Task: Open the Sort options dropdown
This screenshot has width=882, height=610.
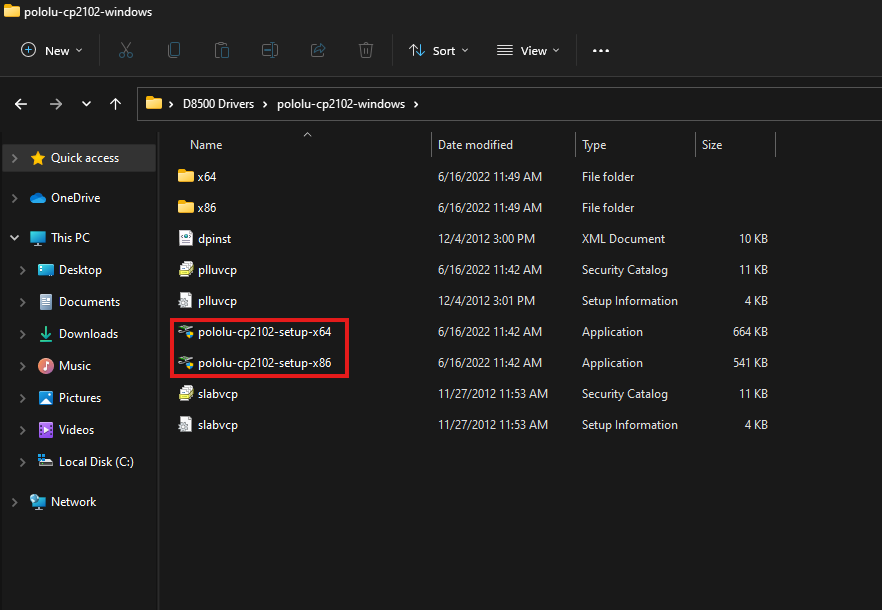Action: (x=439, y=50)
